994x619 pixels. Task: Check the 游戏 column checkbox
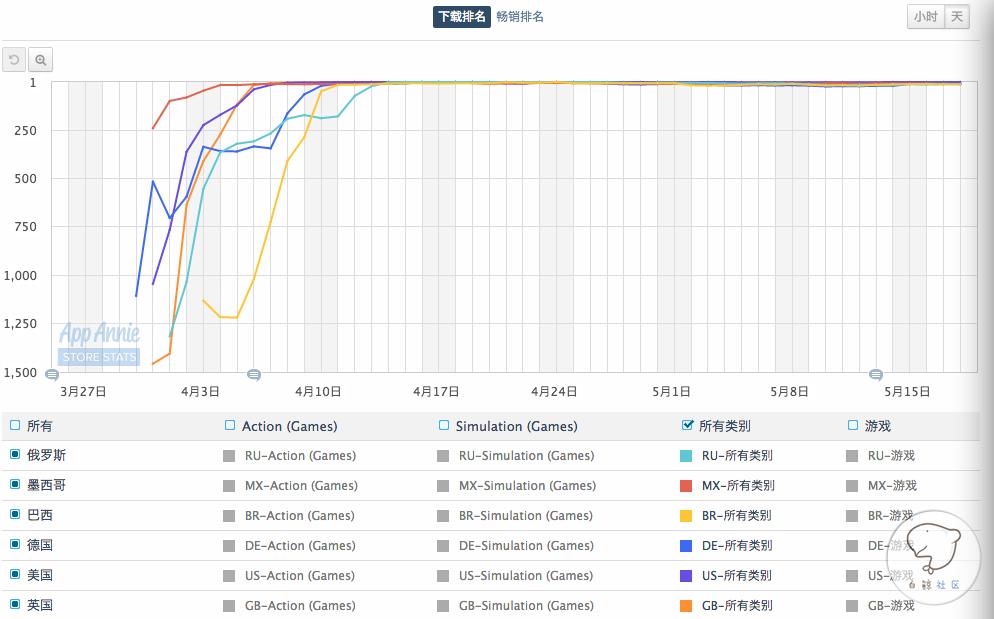(853, 426)
